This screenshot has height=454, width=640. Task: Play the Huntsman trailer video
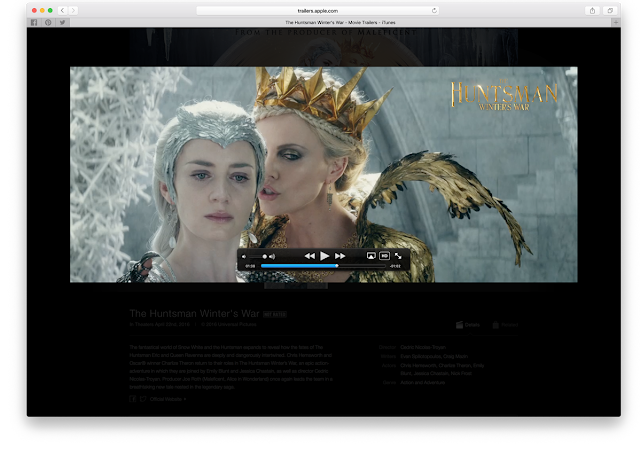(324, 256)
